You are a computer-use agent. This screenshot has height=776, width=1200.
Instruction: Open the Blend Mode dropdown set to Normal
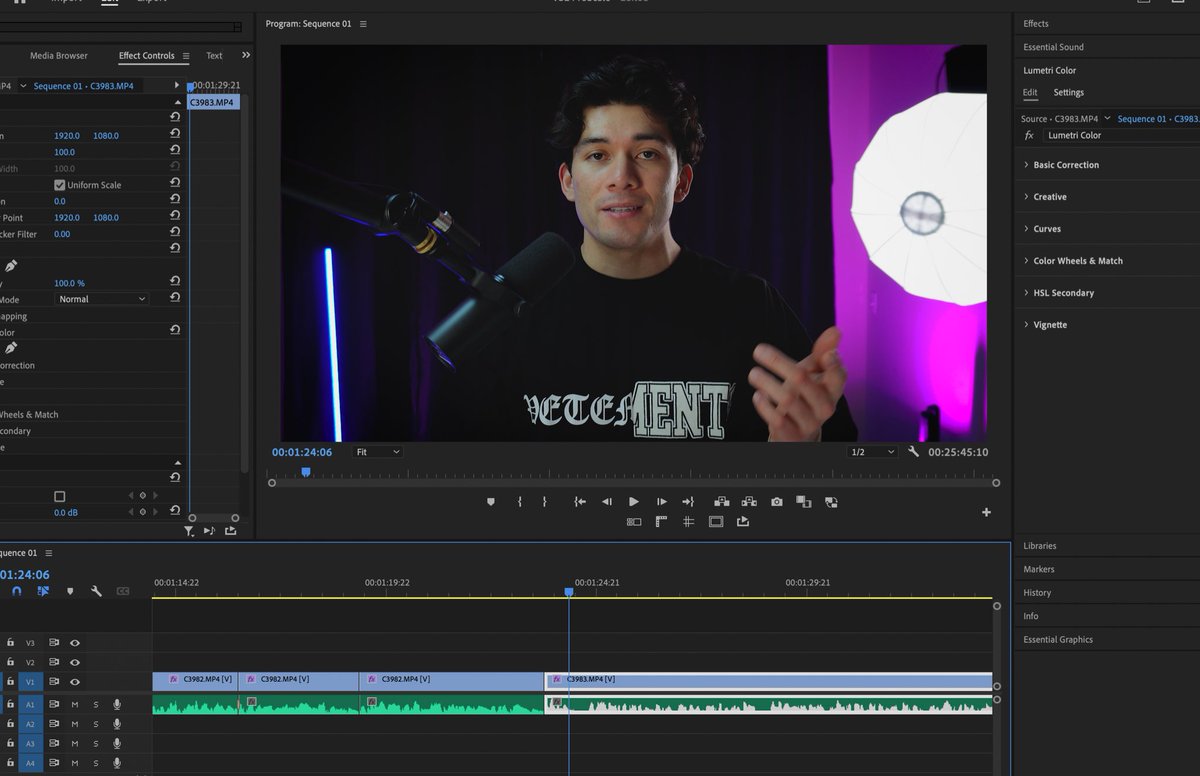[x=100, y=298]
